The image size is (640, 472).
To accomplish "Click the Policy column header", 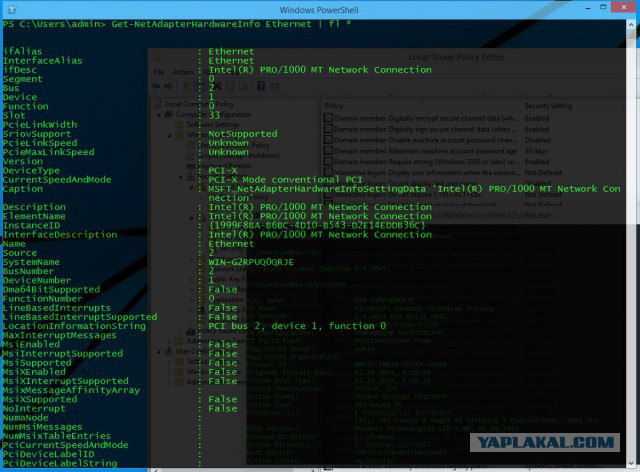I will pyautogui.click(x=333, y=106).
